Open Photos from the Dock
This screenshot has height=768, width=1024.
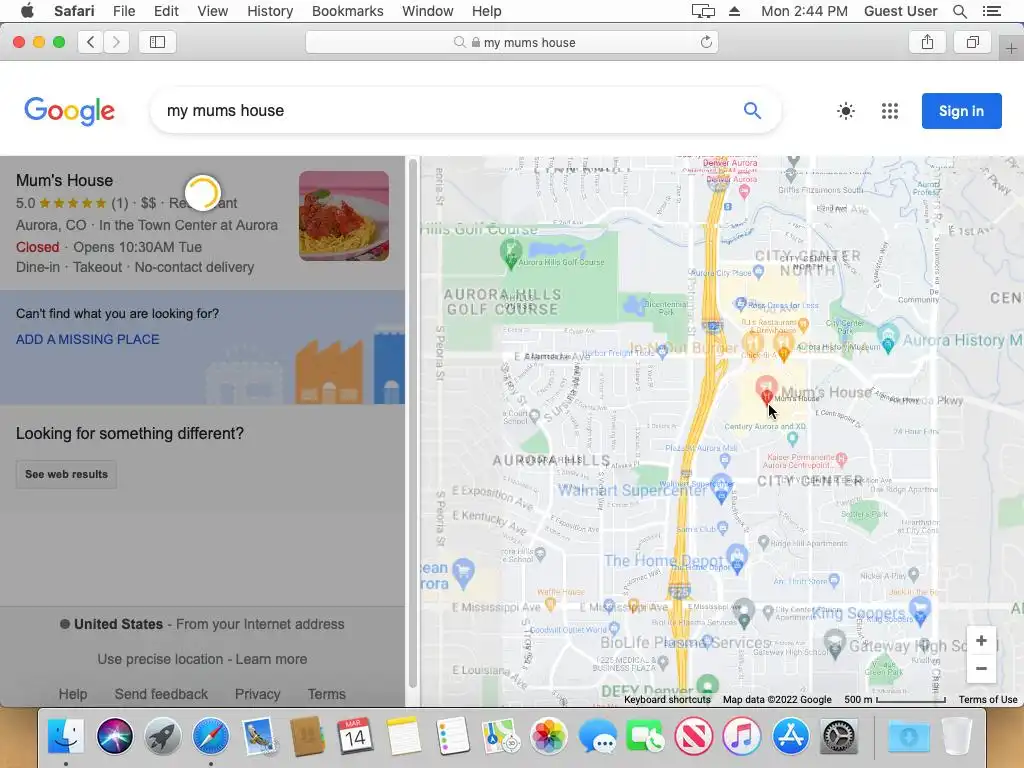[x=548, y=735]
